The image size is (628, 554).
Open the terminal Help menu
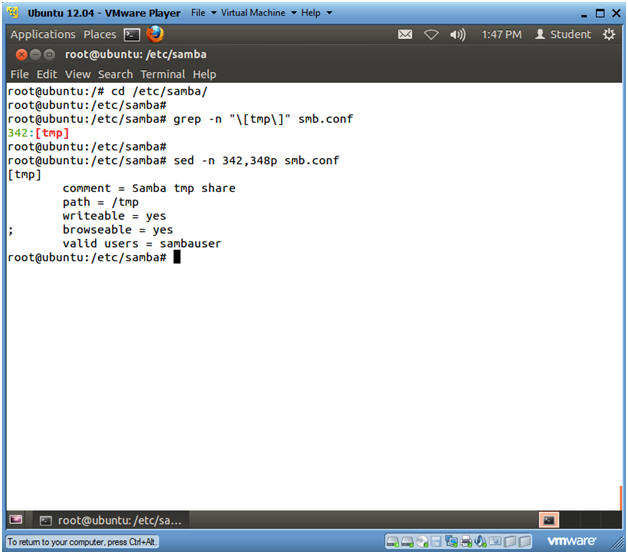(x=204, y=74)
